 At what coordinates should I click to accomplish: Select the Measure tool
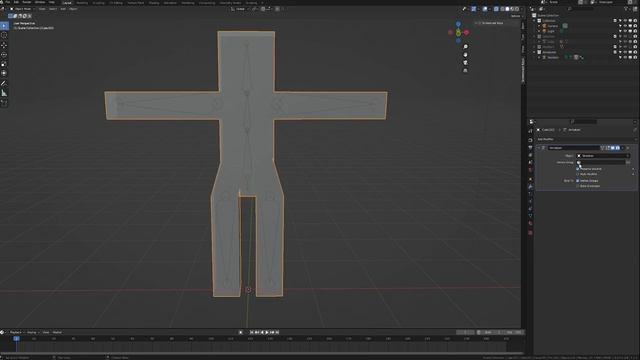[x=4, y=93]
